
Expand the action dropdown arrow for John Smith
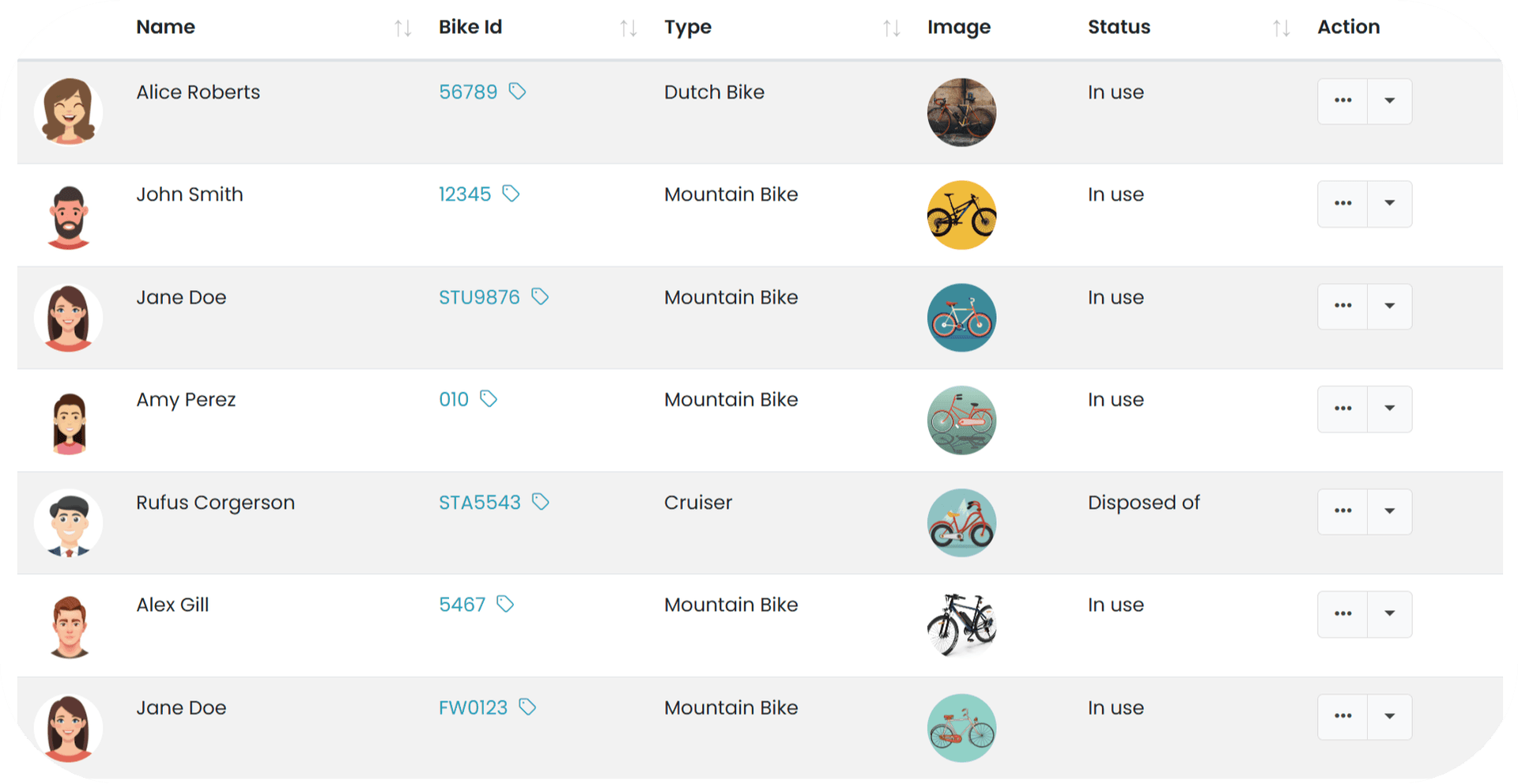pos(1389,203)
